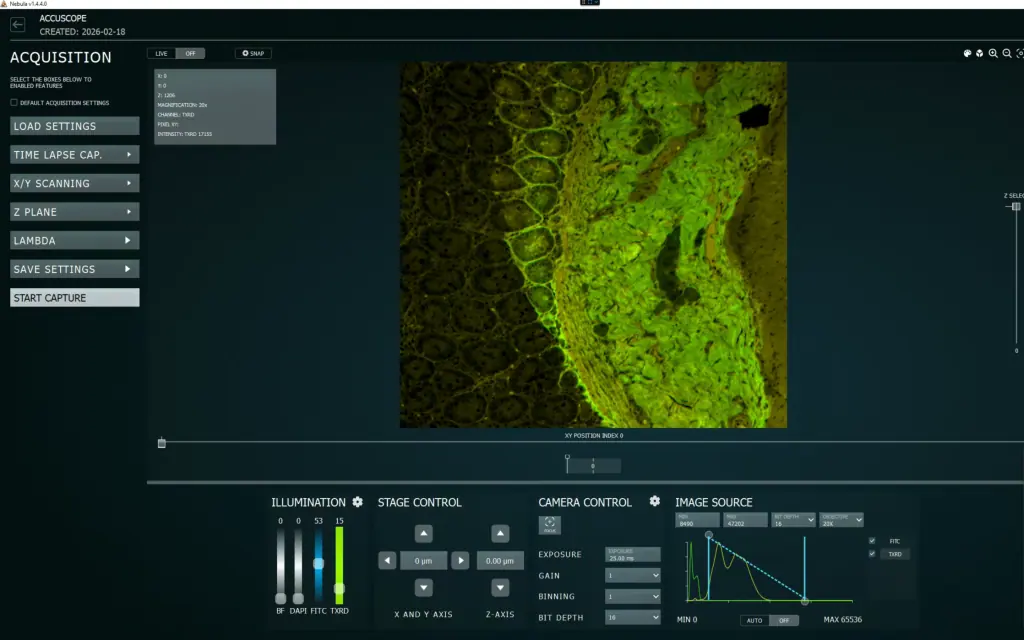Click the Start Capture button
The image size is (1024, 640).
[x=74, y=298]
